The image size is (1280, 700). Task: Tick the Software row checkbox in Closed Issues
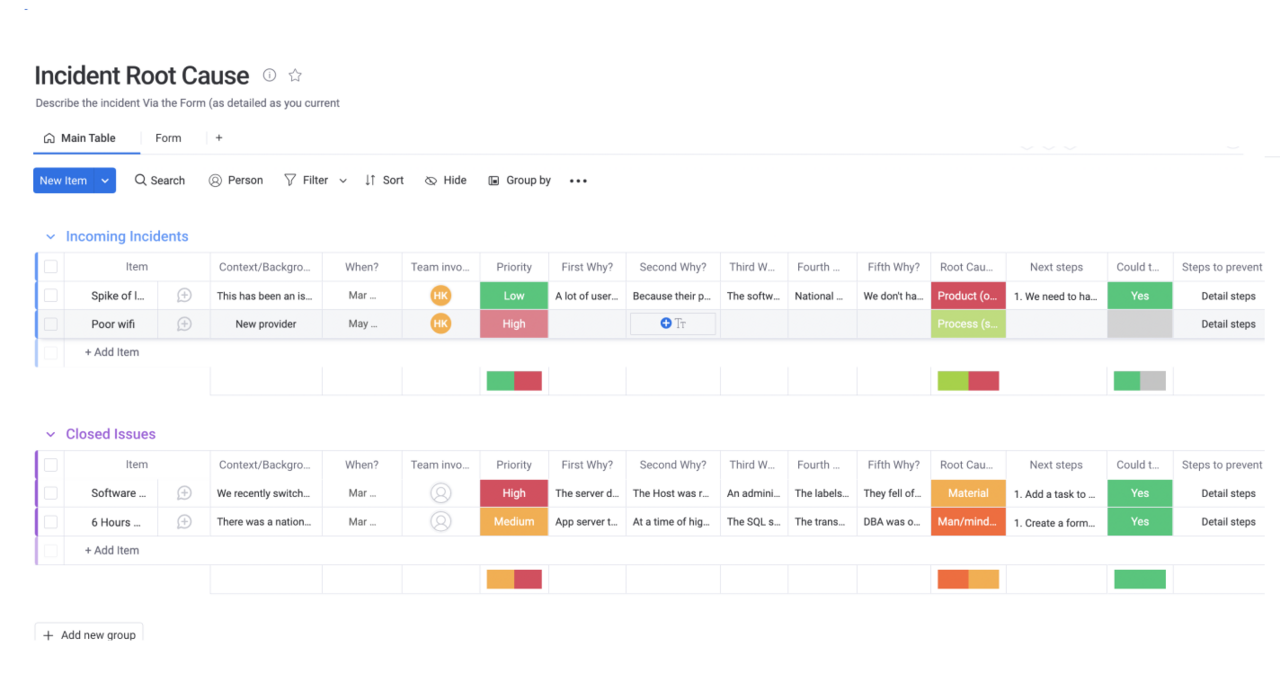click(51, 493)
